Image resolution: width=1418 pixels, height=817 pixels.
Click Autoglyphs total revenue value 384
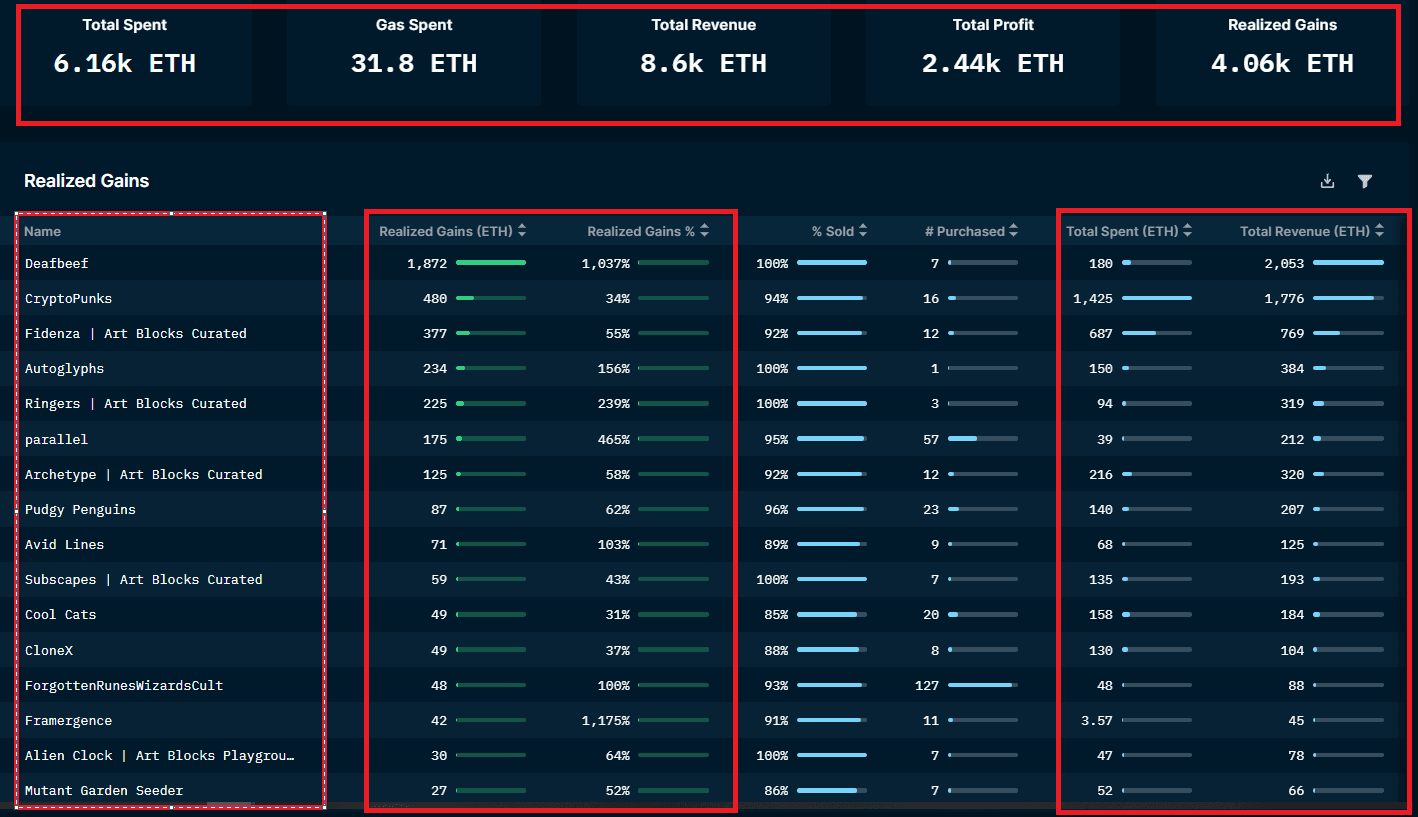point(1292,369)
